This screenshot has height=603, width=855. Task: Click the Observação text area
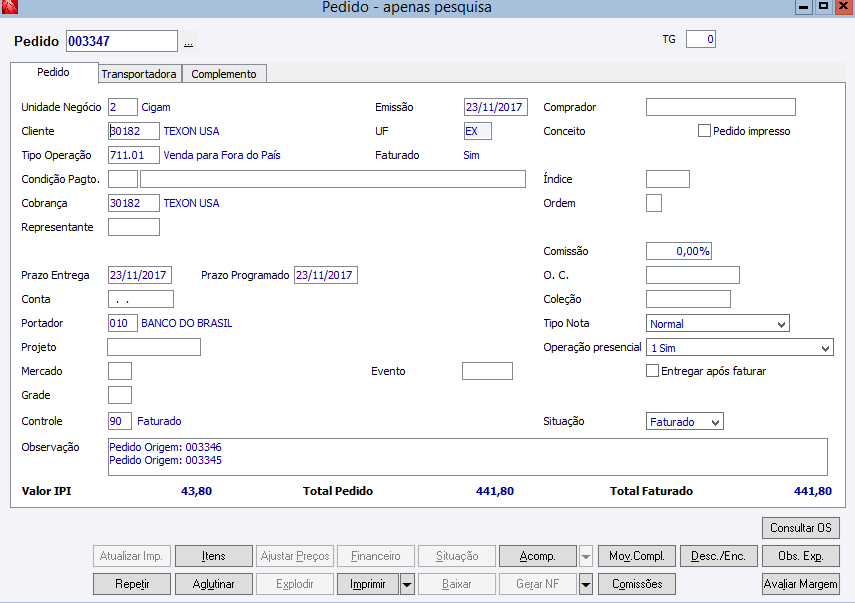point(468,457)
